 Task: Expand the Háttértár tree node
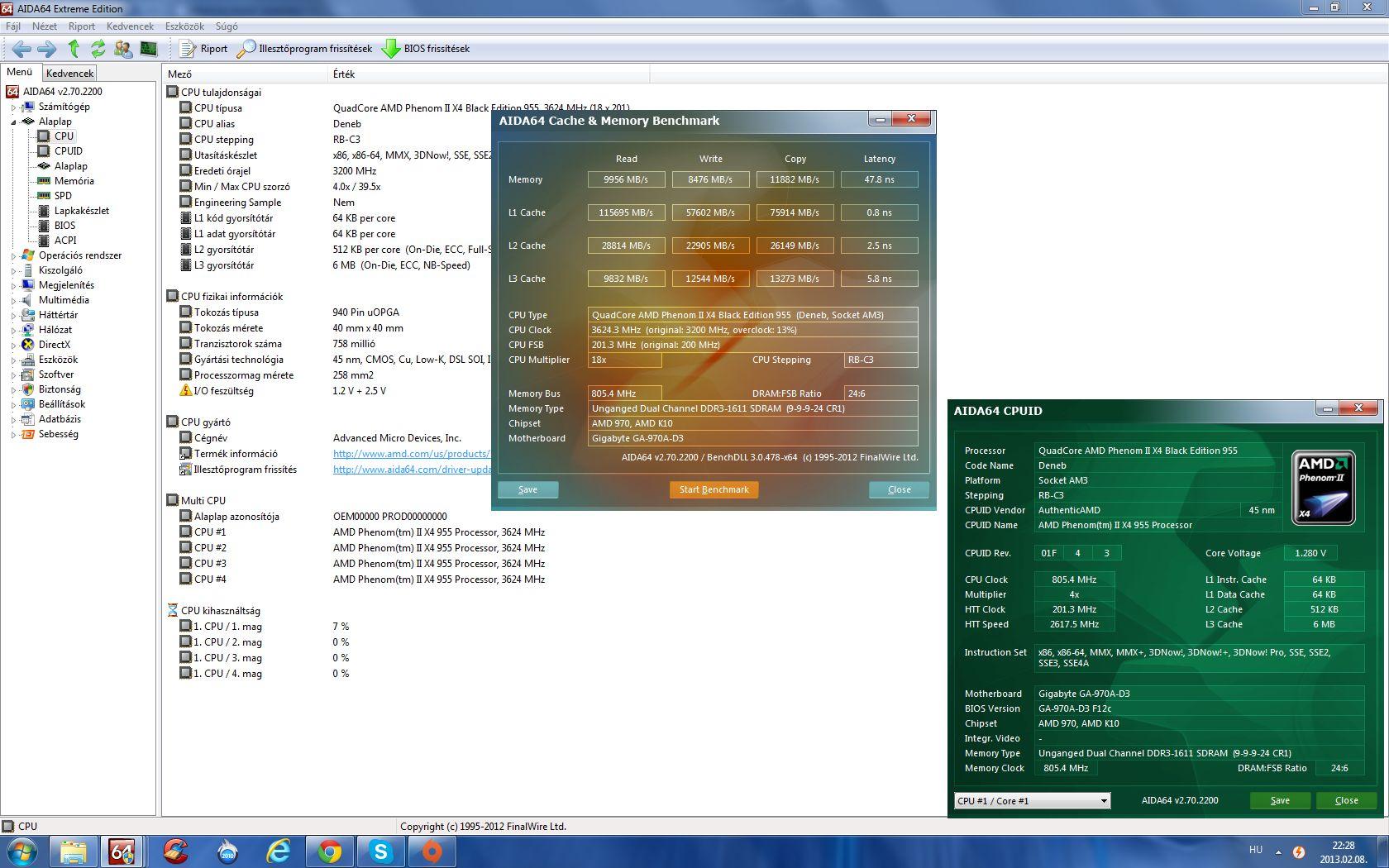[14, 316]
